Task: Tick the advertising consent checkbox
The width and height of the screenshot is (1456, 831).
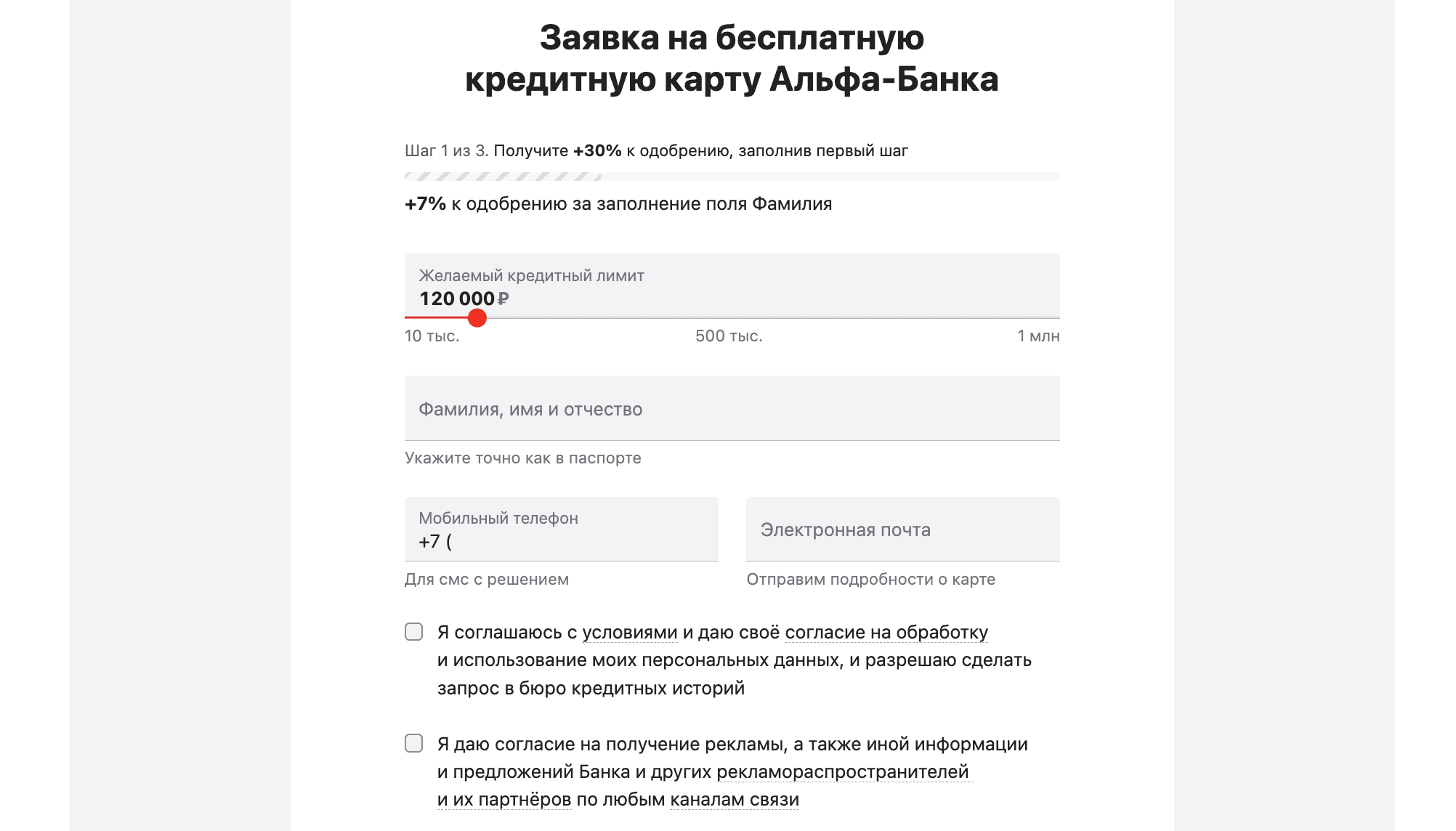Action: (414, 743)
